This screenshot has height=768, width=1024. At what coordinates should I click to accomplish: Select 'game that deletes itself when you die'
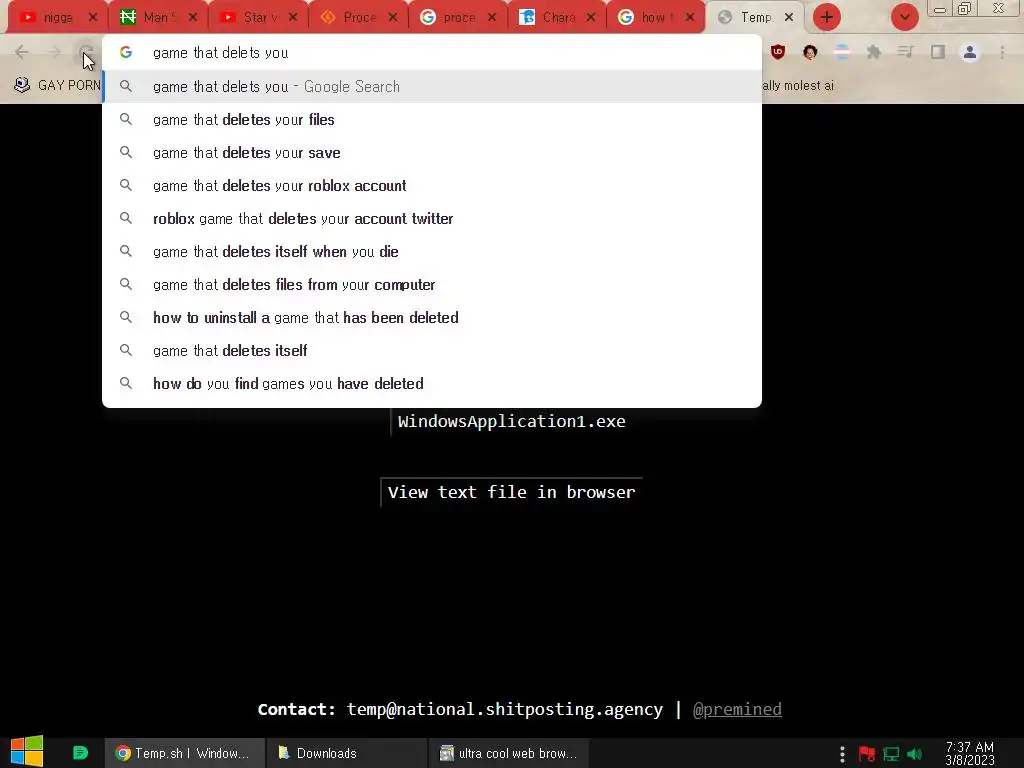pyautogui.click(x=432, y=251)
